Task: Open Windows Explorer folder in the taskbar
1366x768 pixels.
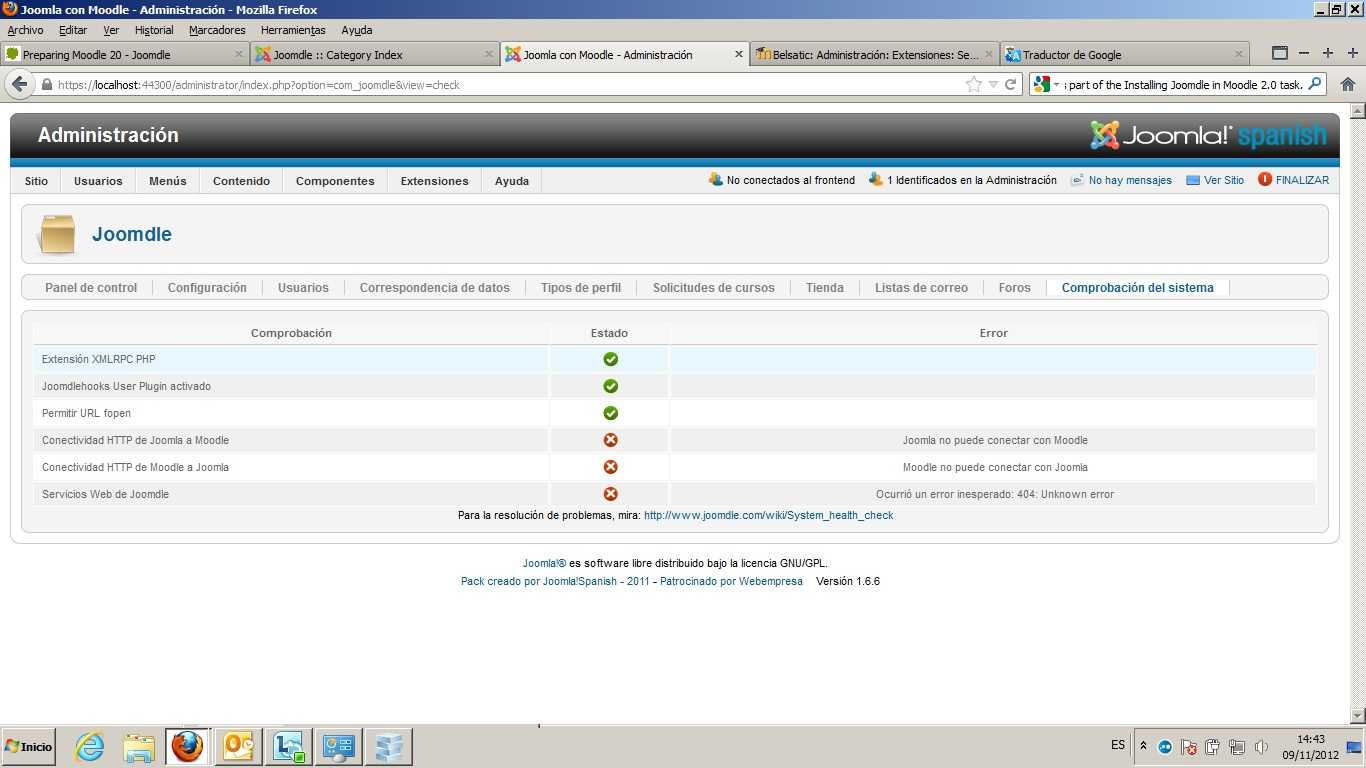Action: [139, 747]
